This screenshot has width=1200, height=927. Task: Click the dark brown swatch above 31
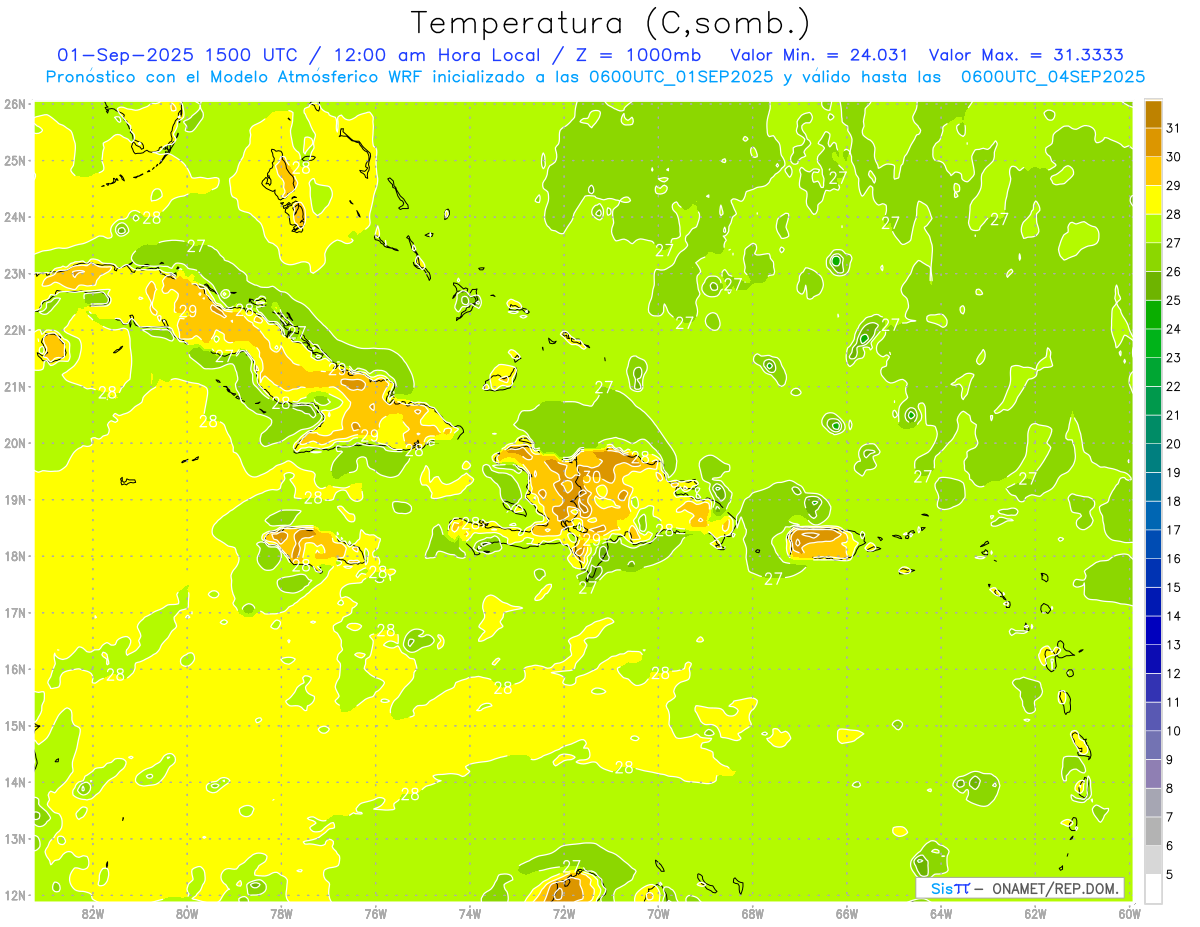click(x=1153, y=115)
